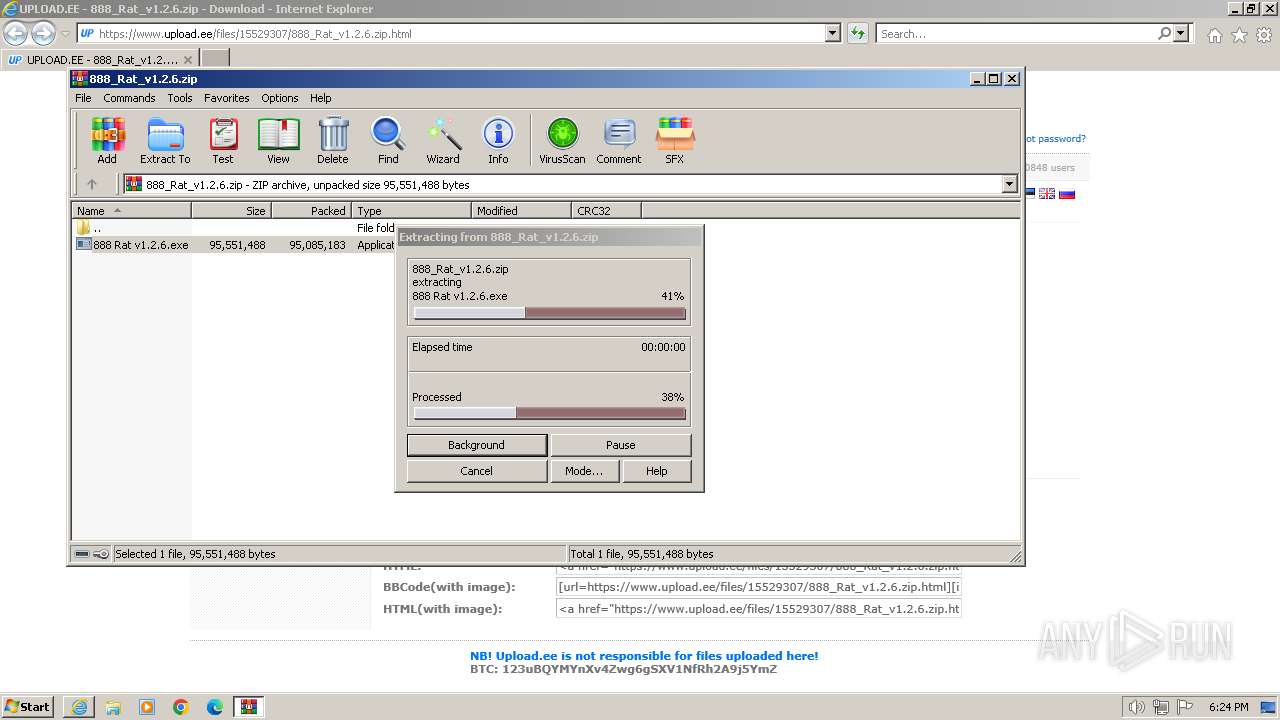
Task: Open the File menu
Action: pyautogui.click(x=83, y=98)
